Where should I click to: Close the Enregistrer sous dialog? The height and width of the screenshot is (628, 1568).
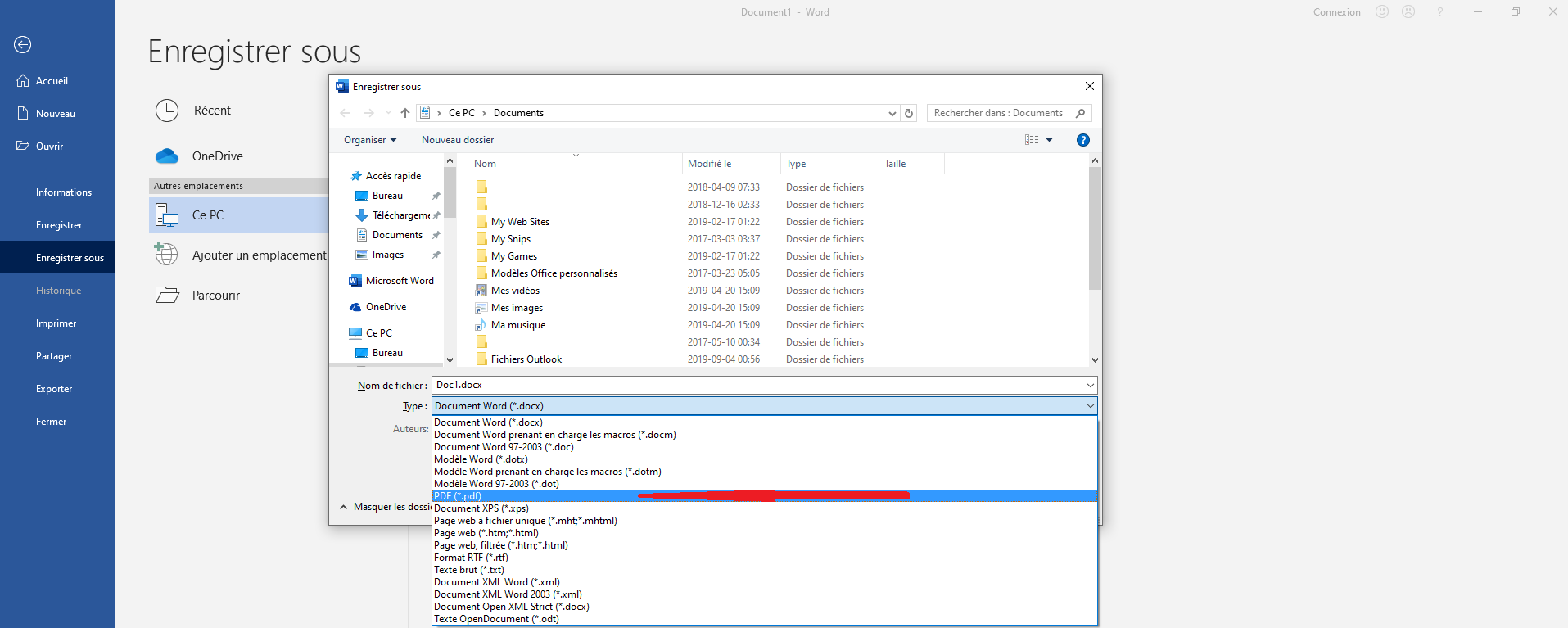(1090, 86)
